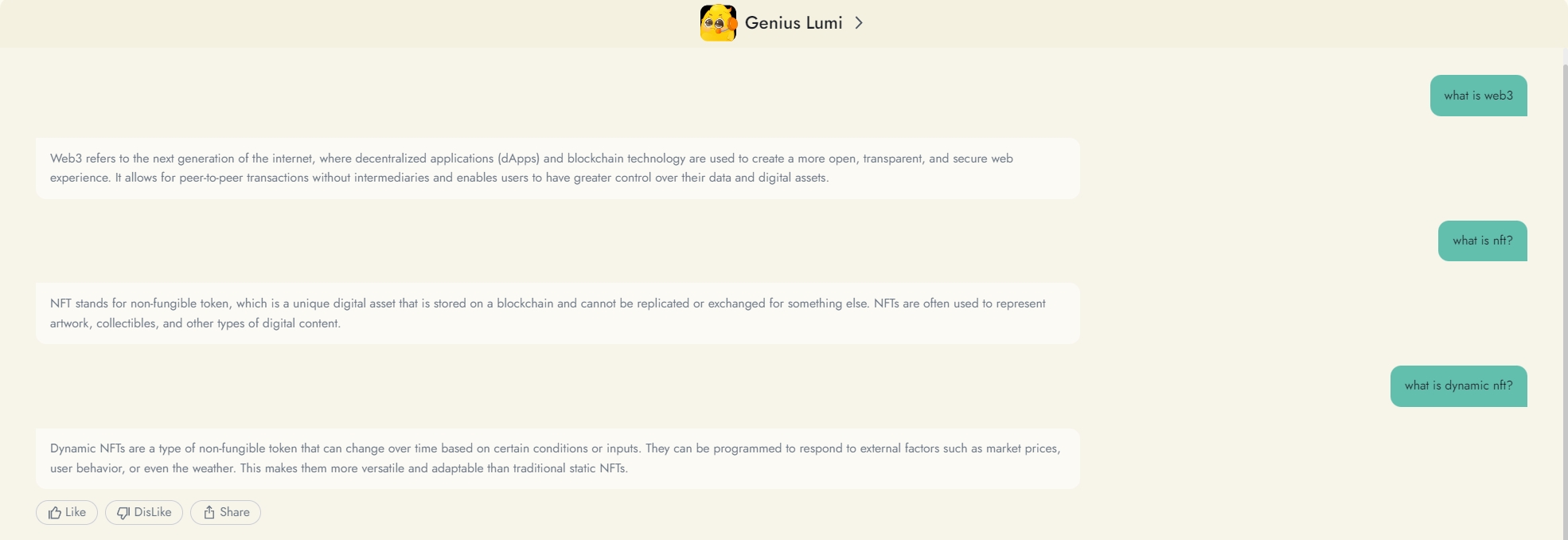Viewport: 1568px width, 540px height.
Task: Expand the chevron beside Genius Lumi
Action: (x=859, y=23)
